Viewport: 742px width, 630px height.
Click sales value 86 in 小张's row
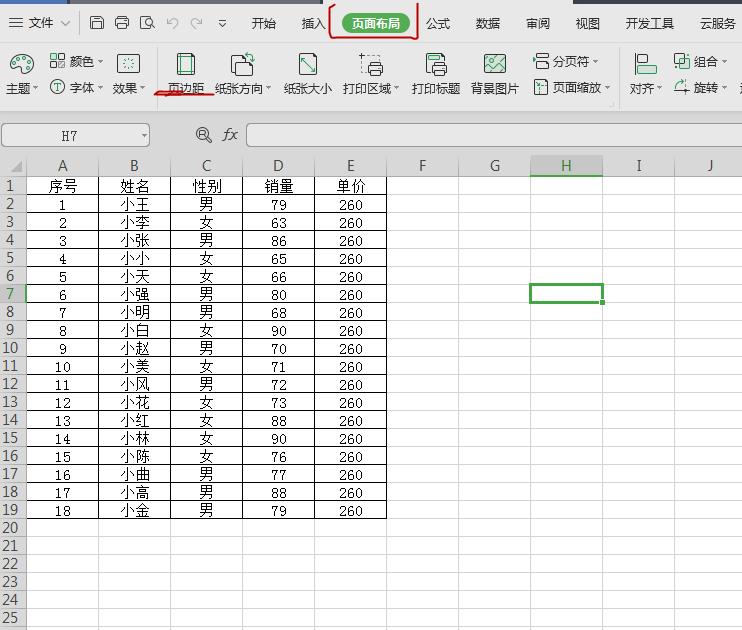point(278,240)
